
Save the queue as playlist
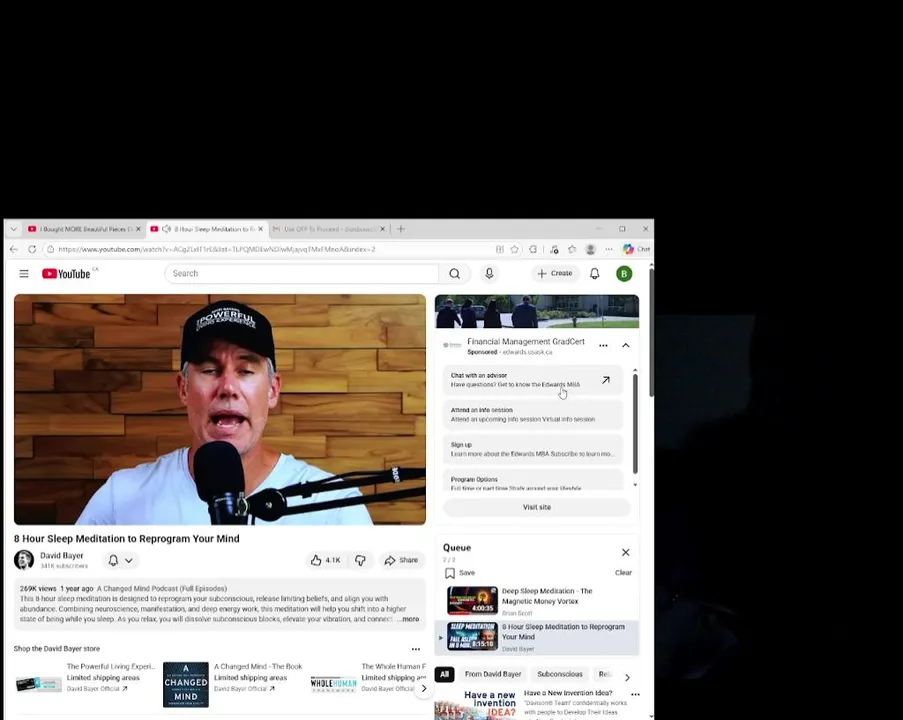pos(460,573)
